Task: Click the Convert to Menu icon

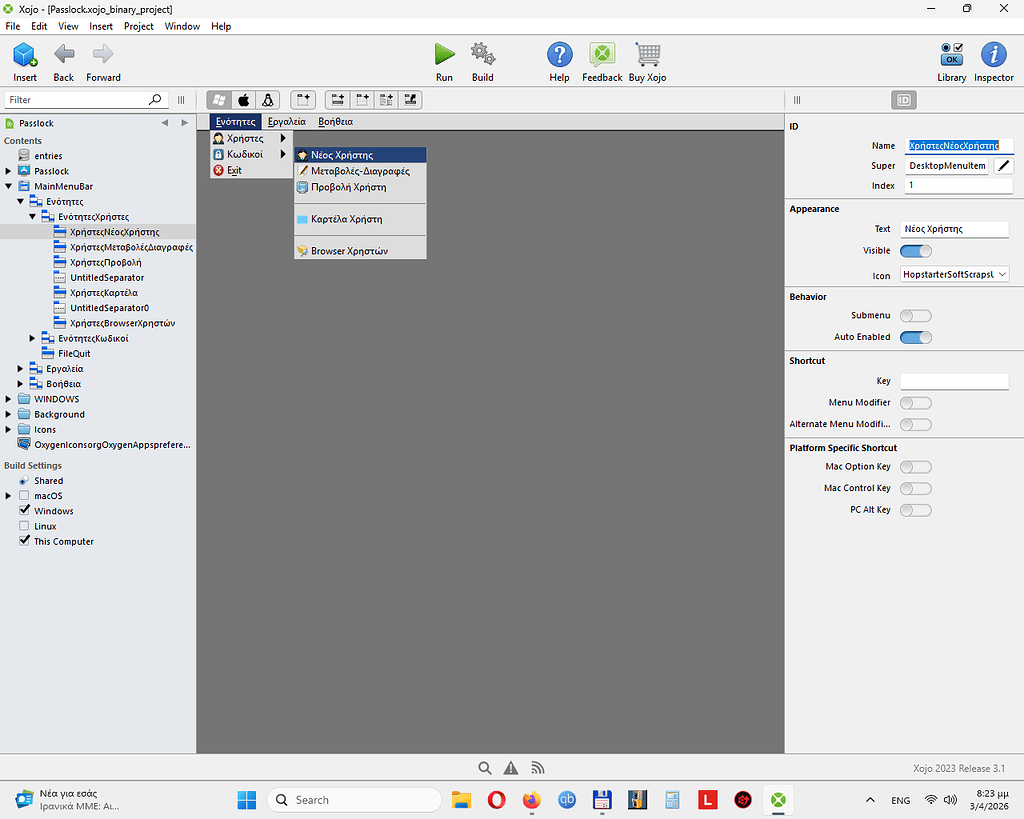Action: pyautogui.click(x=410, y=100)
